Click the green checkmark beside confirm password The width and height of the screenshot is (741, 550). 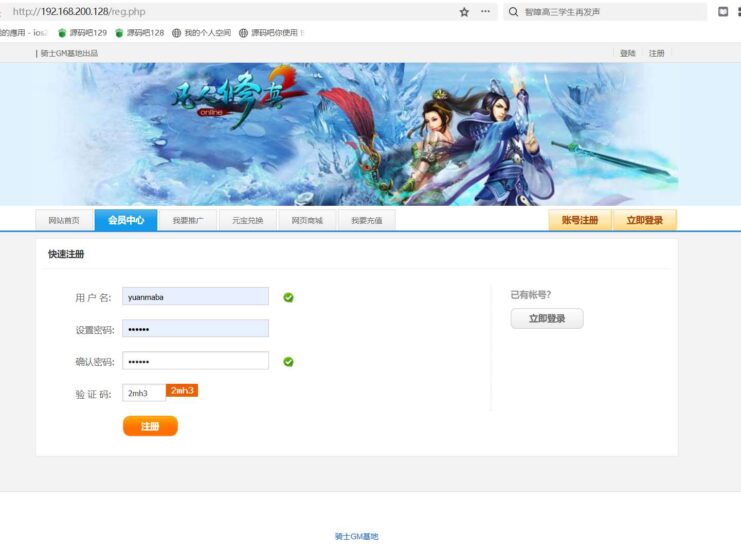click(x=288, y=361)
